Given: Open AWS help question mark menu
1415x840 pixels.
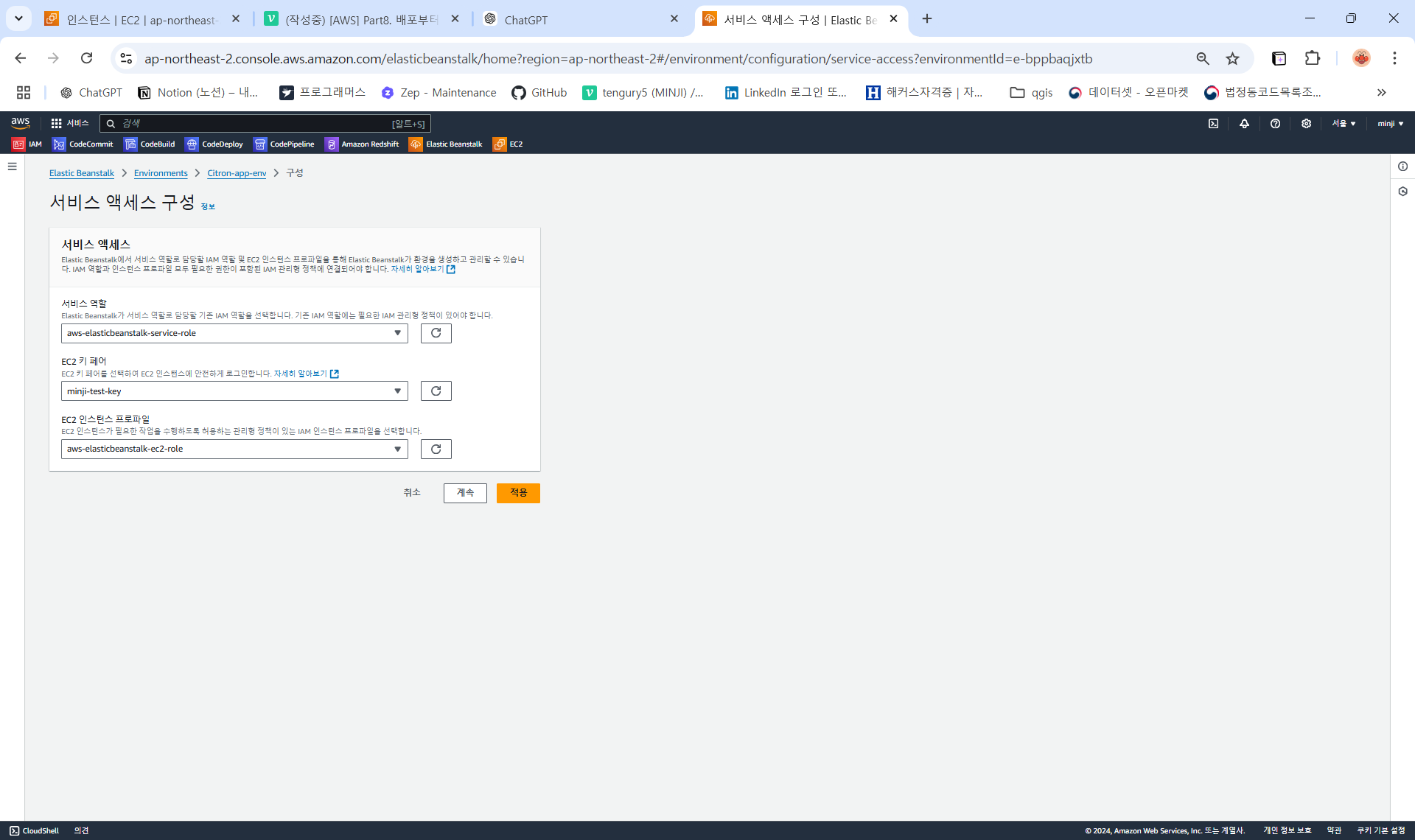Looking at the screenshot, I should (1275, 124).
